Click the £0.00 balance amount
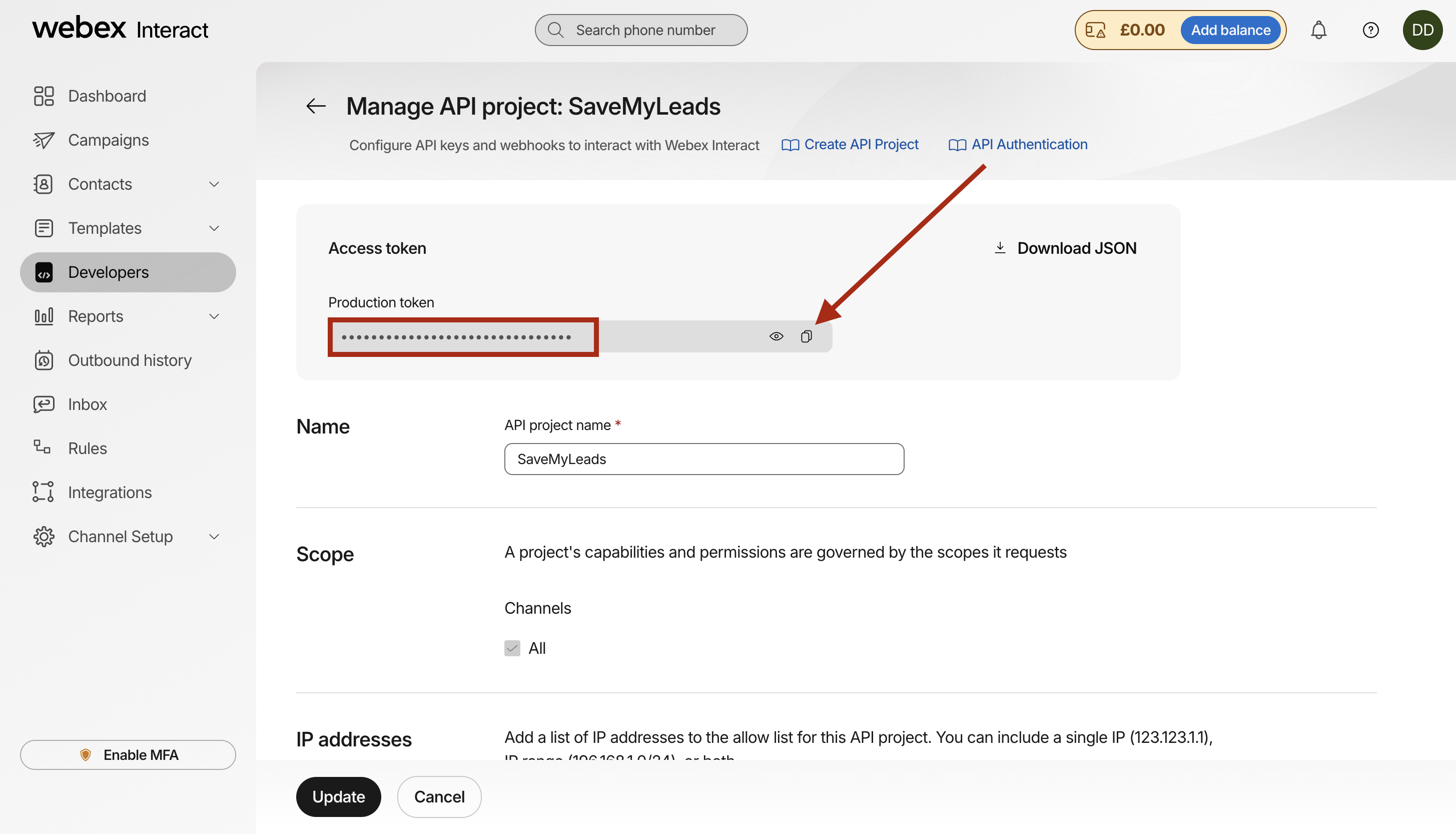Image resolution: width=1456 pixels, height=834 pixels. pyautogui.click(x=1142, y=30)
